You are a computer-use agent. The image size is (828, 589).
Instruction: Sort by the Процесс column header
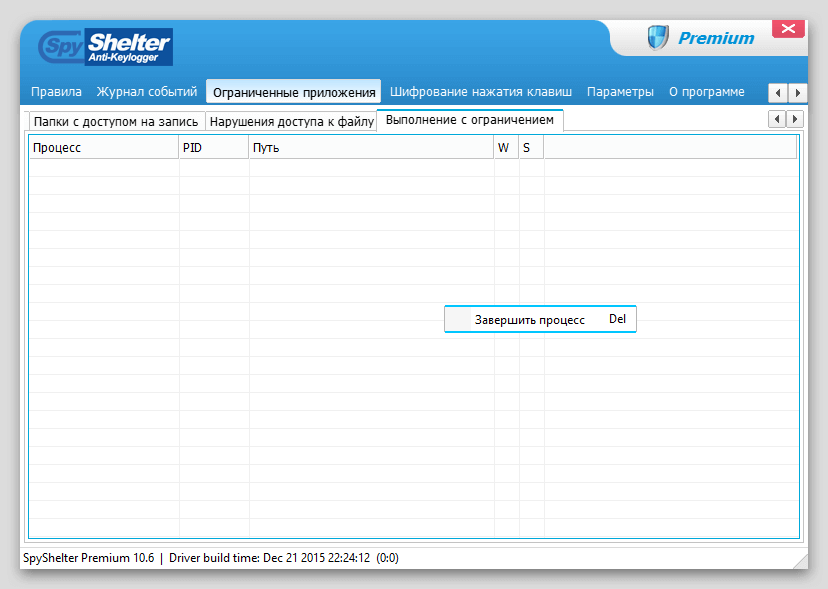pyautogui.click(x=104, y=147)
